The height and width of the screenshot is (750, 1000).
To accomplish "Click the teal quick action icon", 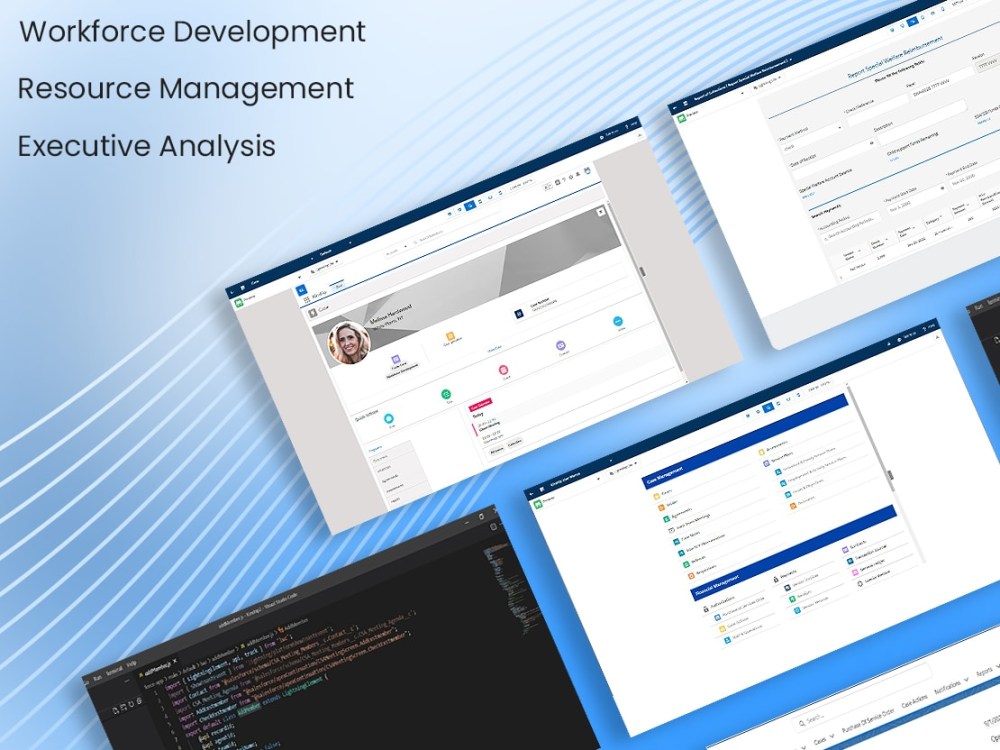I will click(389, 419).
